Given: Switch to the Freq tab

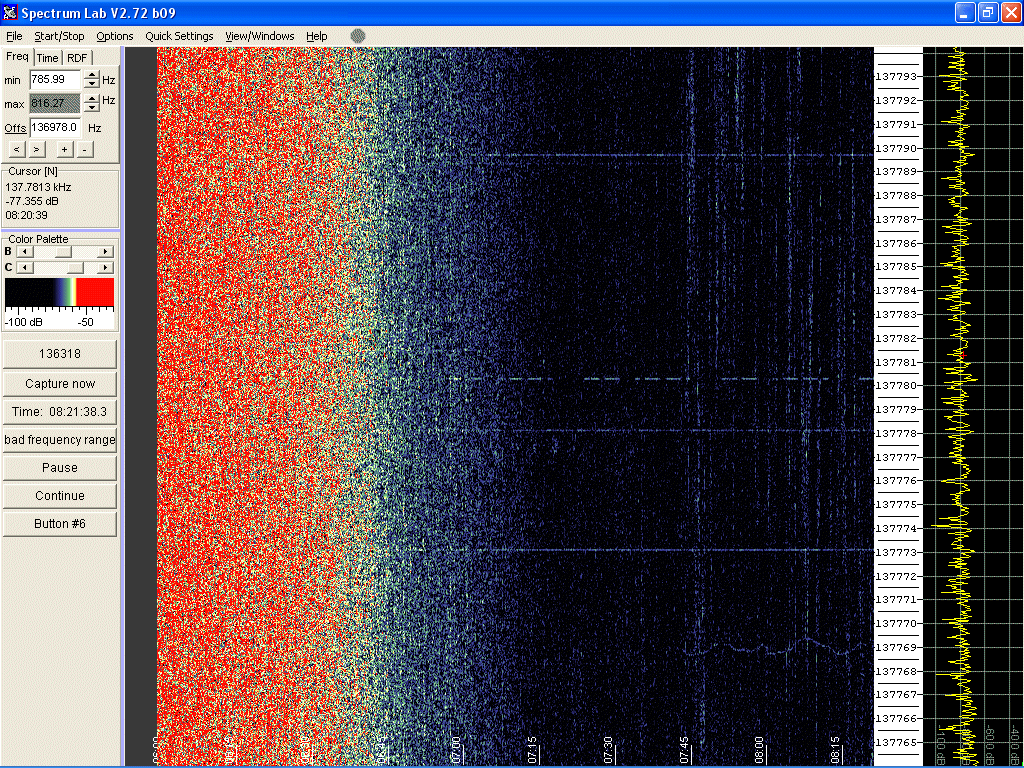Looking at the screenshot, I should [x=18, y=57].
